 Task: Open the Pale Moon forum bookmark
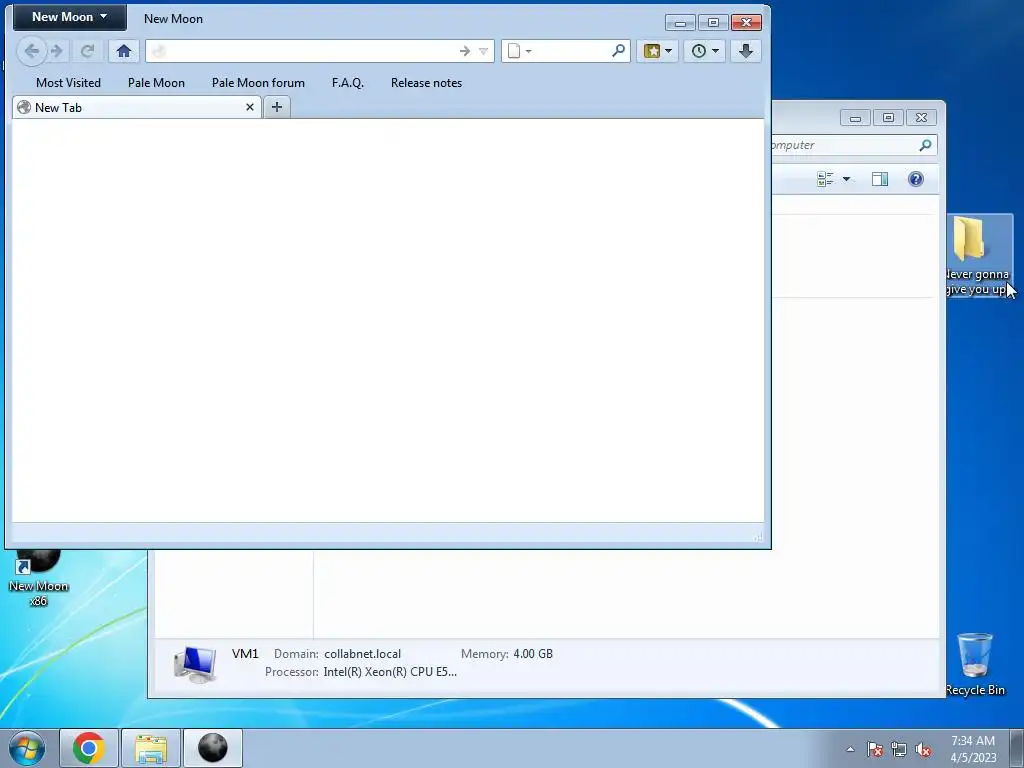coord(258,83)
